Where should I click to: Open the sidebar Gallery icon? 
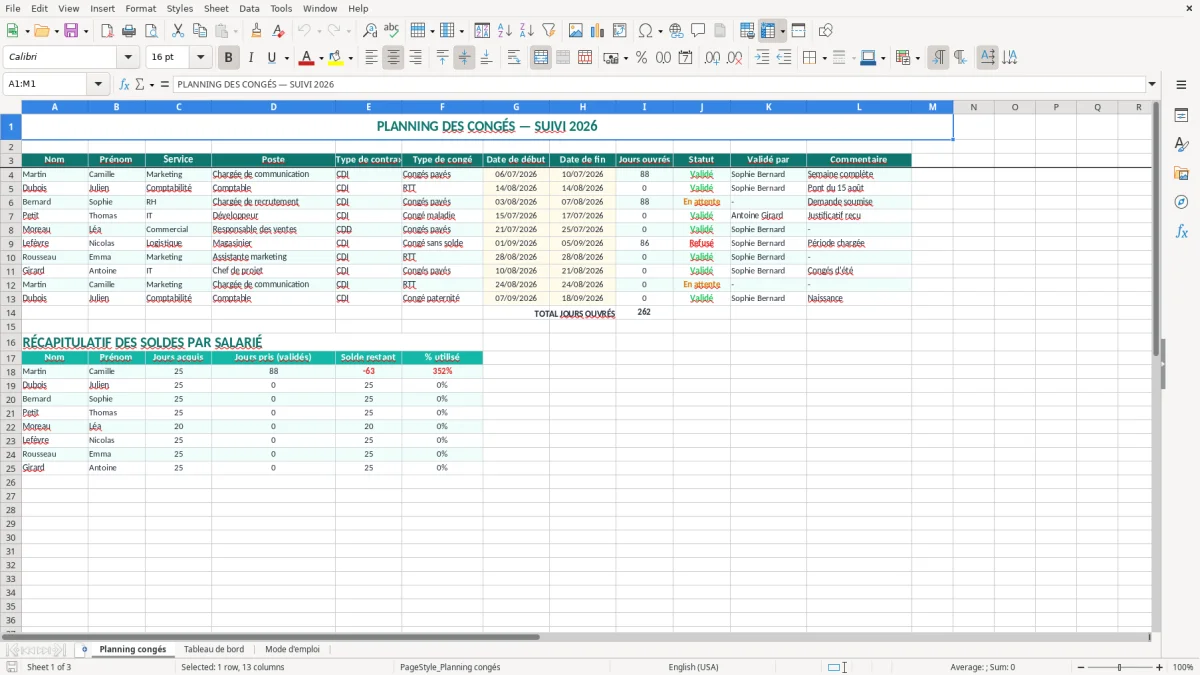click(x=1181, y=173)
